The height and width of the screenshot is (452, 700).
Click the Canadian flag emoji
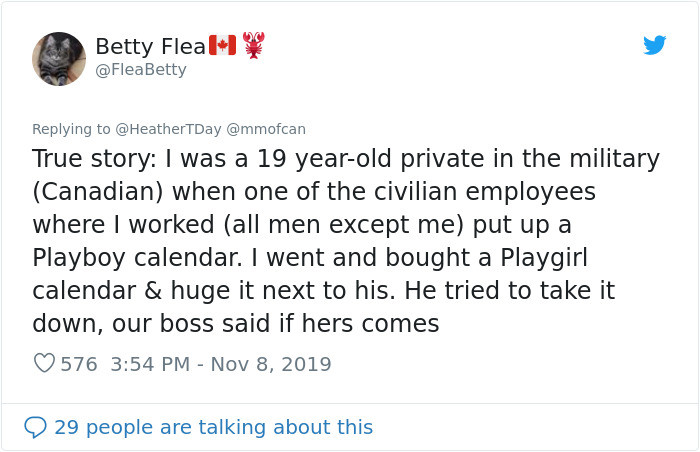pos(222,45)
